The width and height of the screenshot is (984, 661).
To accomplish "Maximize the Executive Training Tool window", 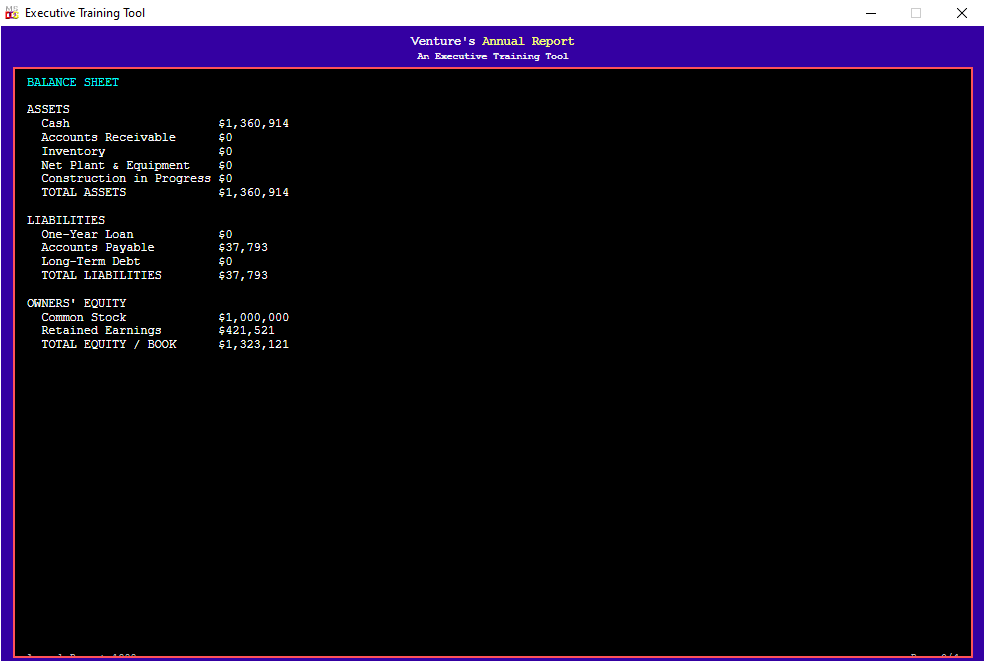I will pos(916,13).
